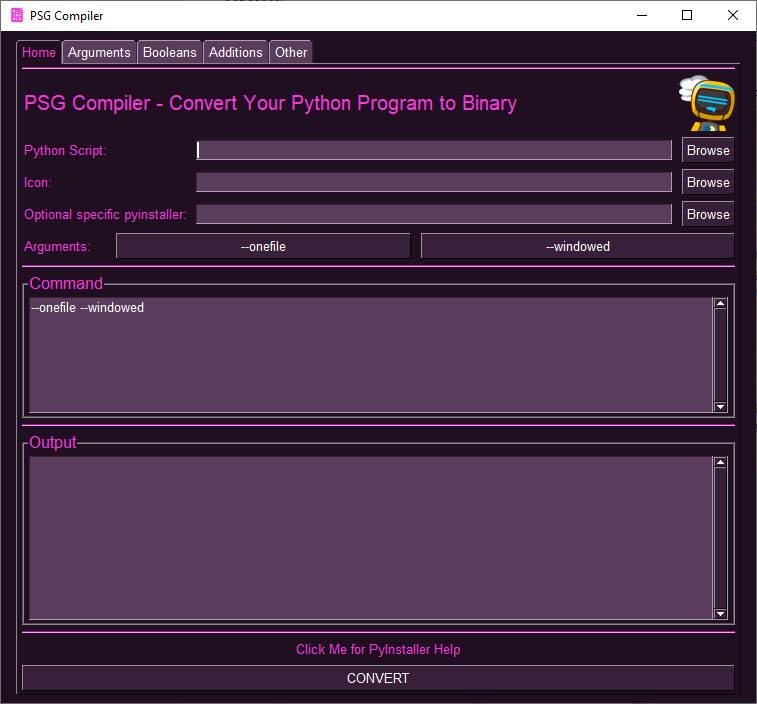
Task: Browse for an Icon file
Action: pyautogui.click(x=708, y=182)
